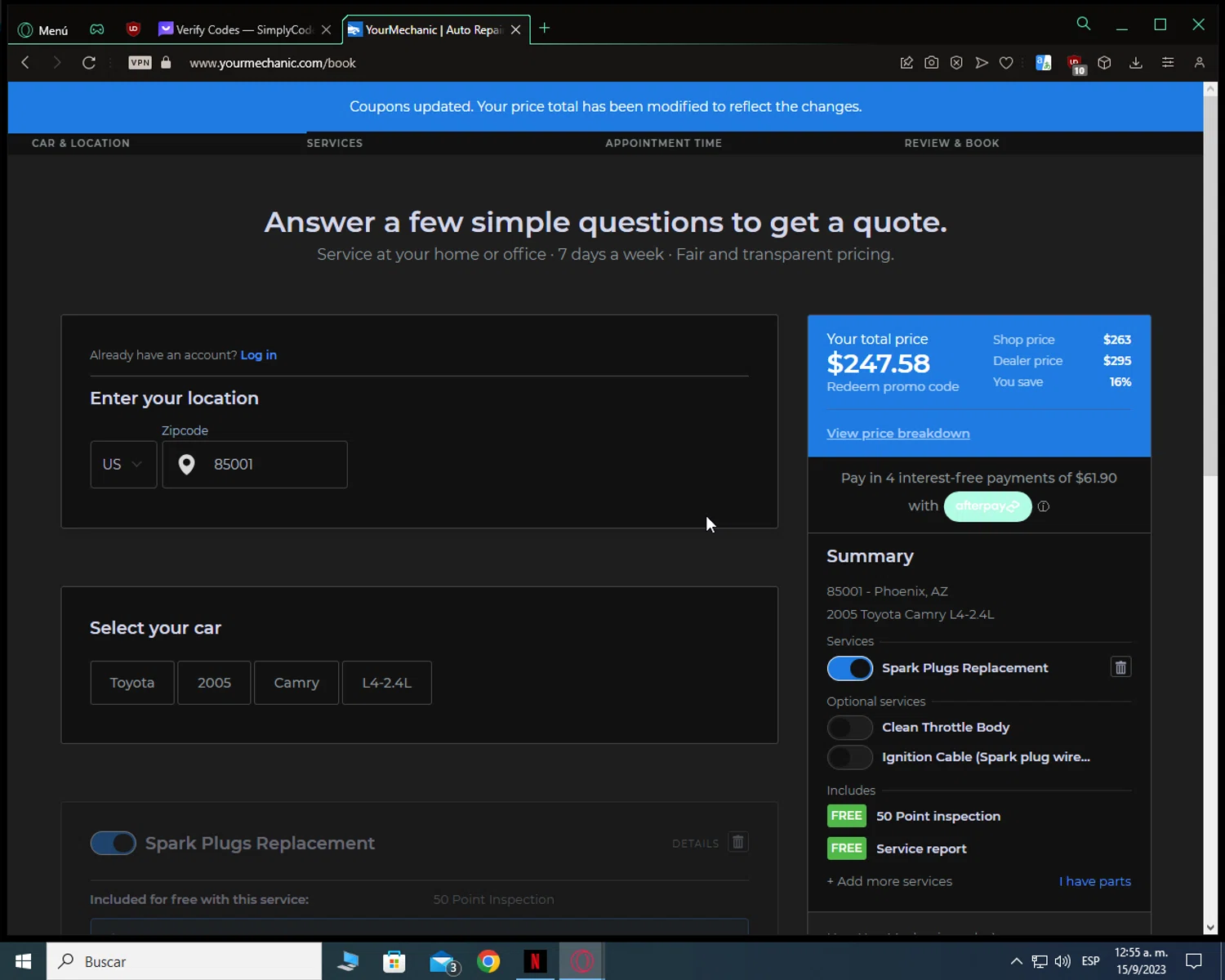Click the Log in link

pos(258,355)
